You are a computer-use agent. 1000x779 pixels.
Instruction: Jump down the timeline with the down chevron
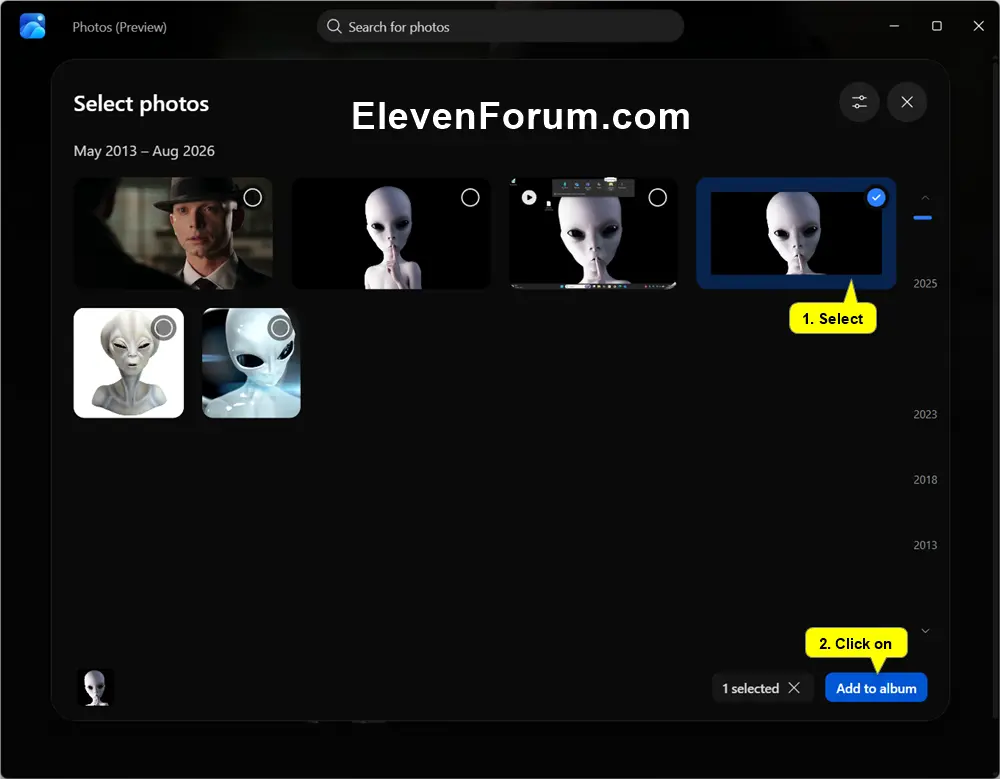[925, 631]
